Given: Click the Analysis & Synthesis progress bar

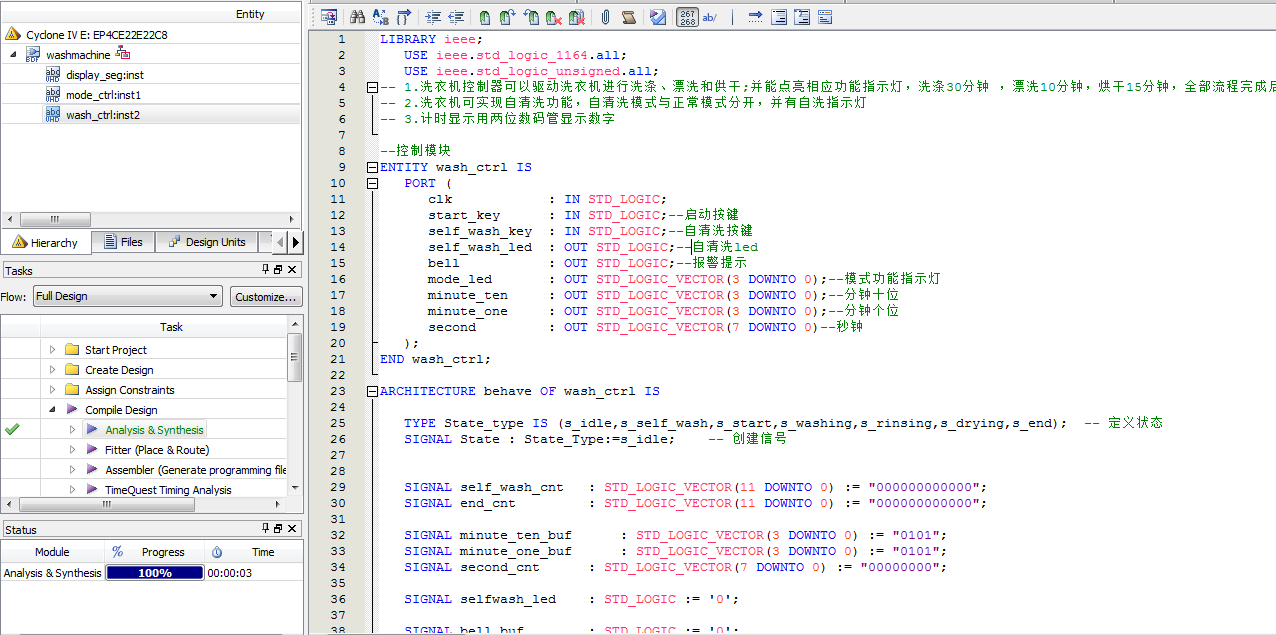Looking at the screenshot, I should [154, 573].
